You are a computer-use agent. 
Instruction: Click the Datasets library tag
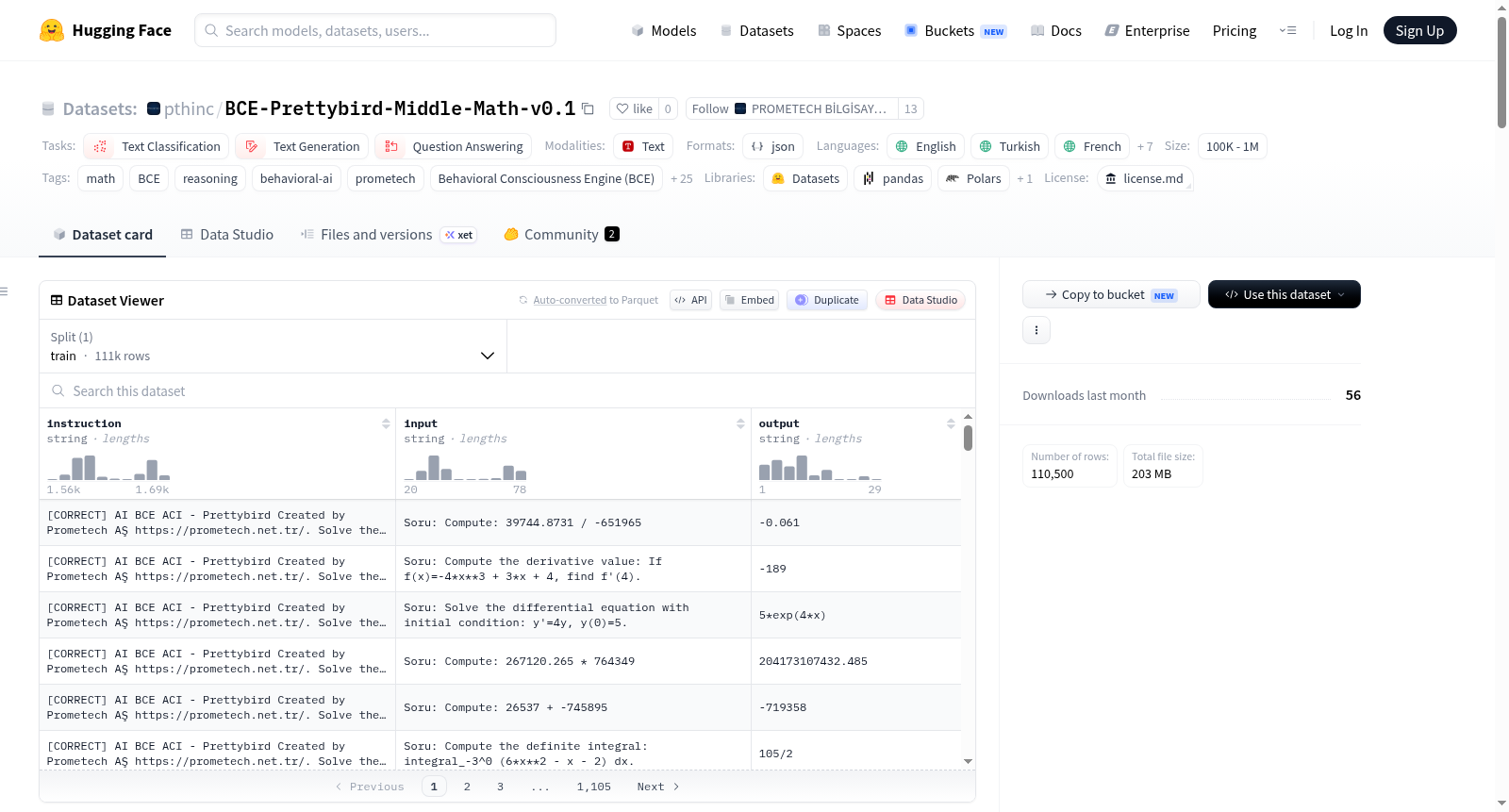point(804,178)
